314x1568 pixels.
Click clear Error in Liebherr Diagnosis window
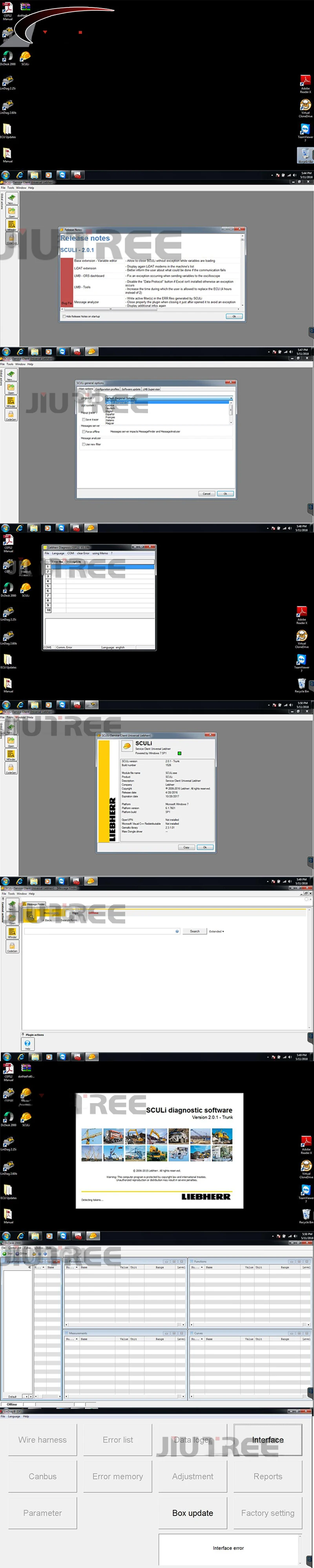click(x=83, y=553)
